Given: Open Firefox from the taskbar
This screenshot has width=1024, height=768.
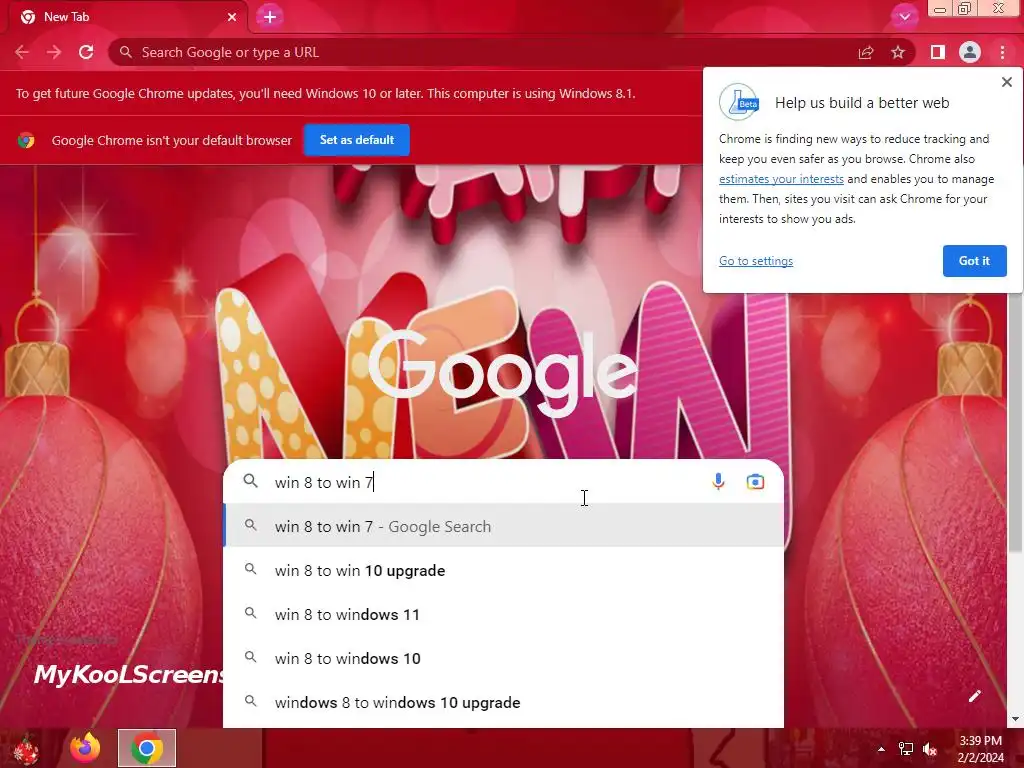Looking at the screenshot, I should pos(85,748).
